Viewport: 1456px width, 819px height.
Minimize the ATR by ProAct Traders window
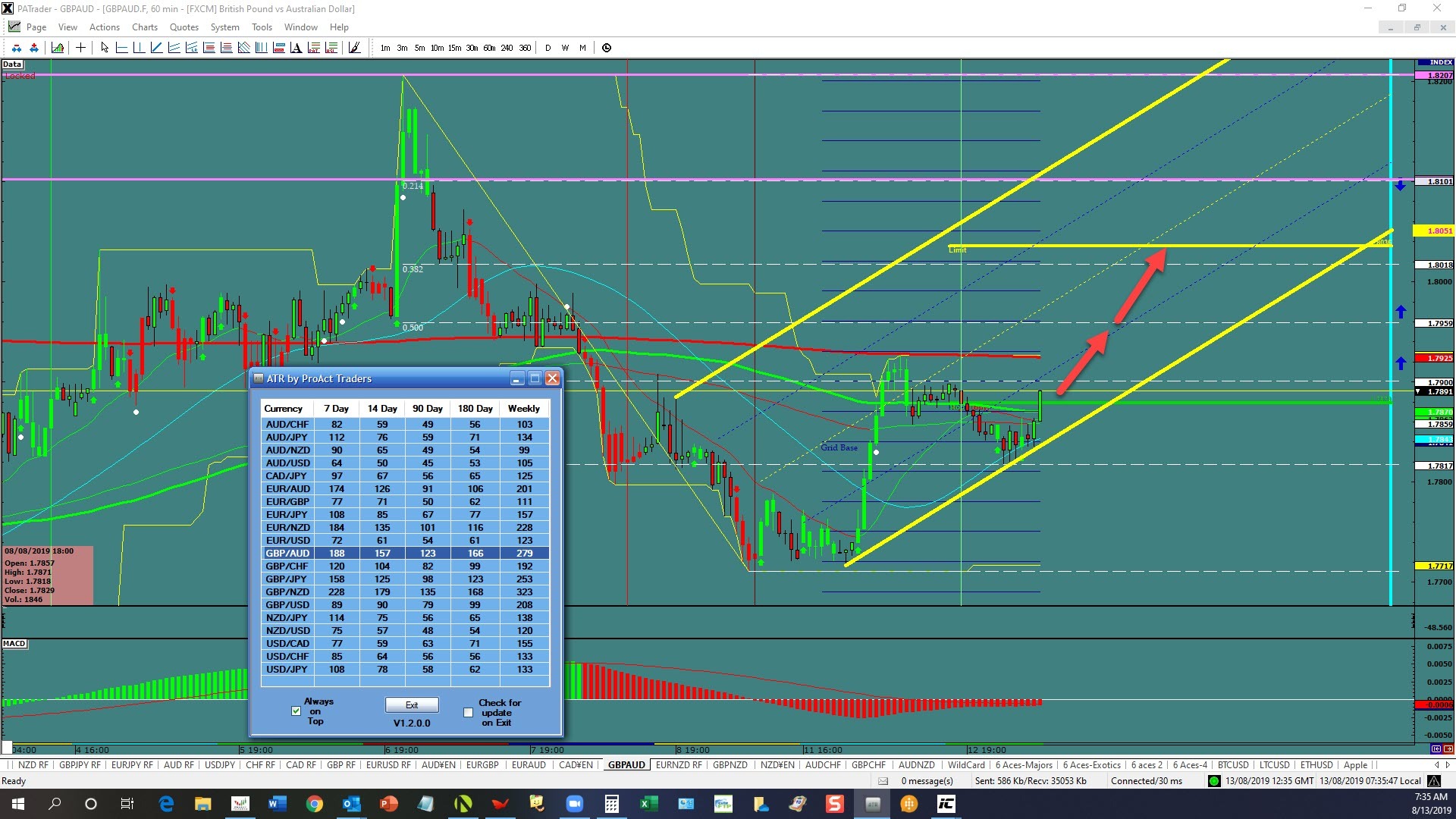coord(517,378)
